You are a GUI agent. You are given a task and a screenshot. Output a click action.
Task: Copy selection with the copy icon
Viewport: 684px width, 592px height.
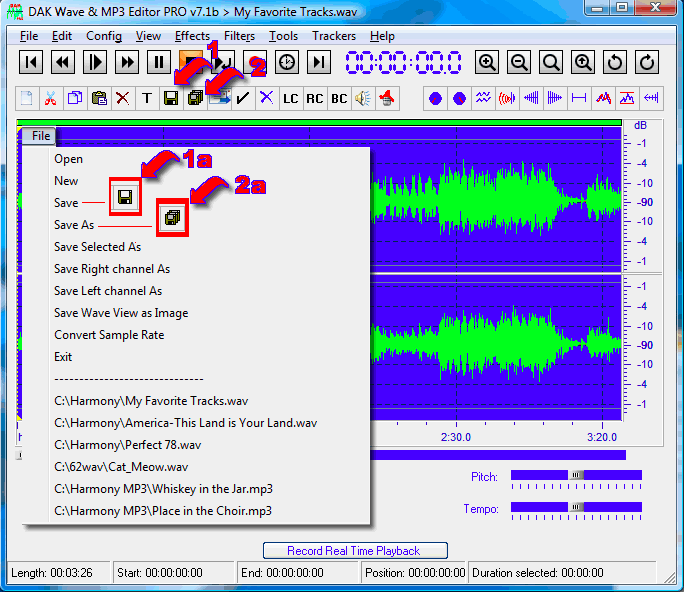pos(75,98)
